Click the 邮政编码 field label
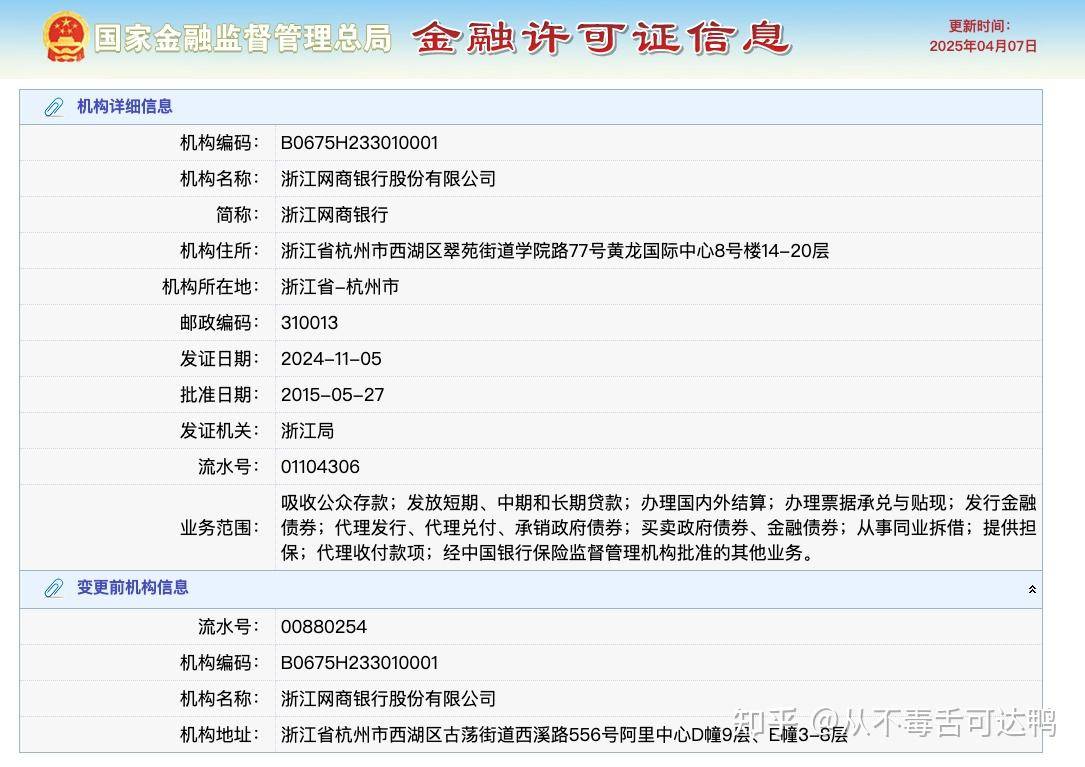Viewport: 1085px width, 767px height. [219, 323]
